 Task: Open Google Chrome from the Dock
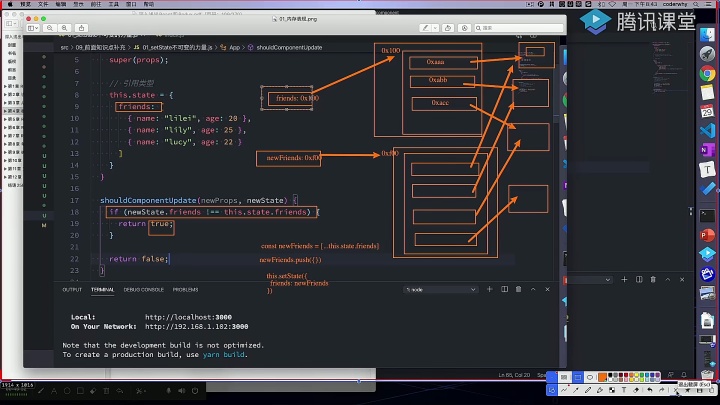[x=707, y=73]
